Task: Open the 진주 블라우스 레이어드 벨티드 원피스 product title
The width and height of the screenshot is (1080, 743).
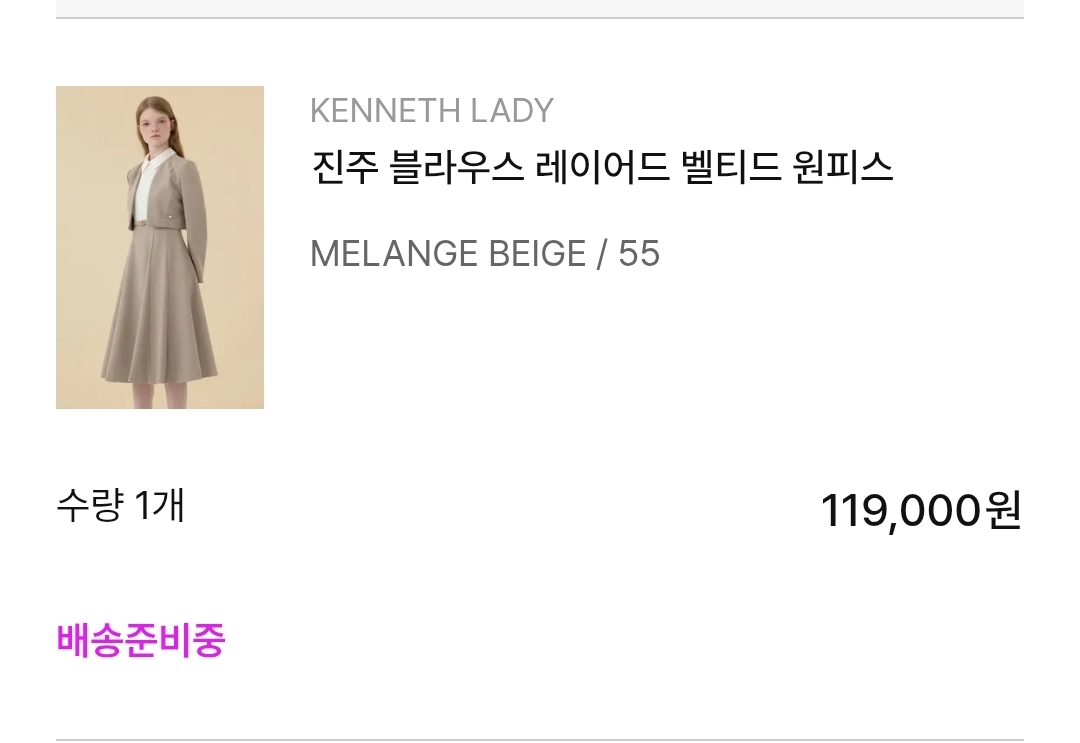Action: (x=601, y=167)
